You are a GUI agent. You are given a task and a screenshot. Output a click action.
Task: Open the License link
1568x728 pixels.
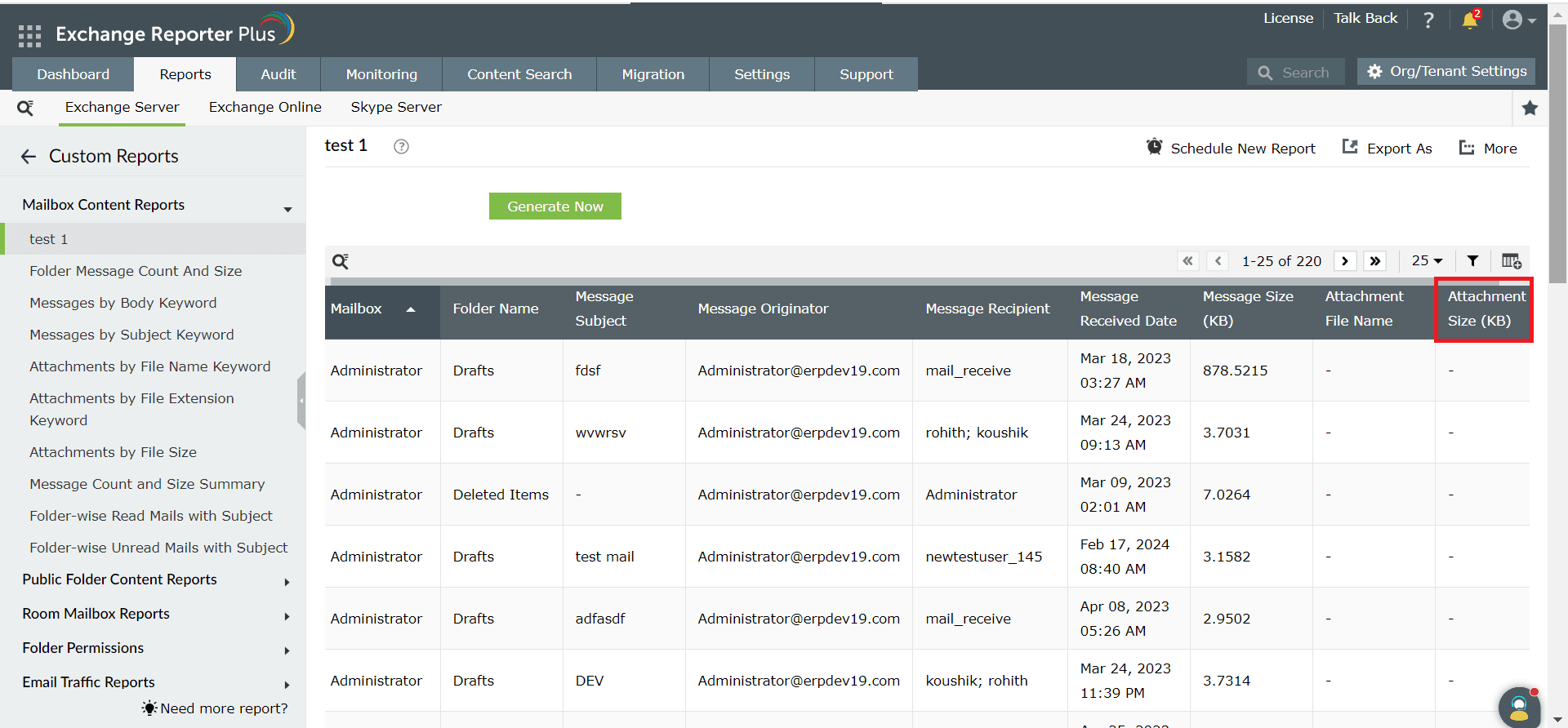(x=1288, y=18)
